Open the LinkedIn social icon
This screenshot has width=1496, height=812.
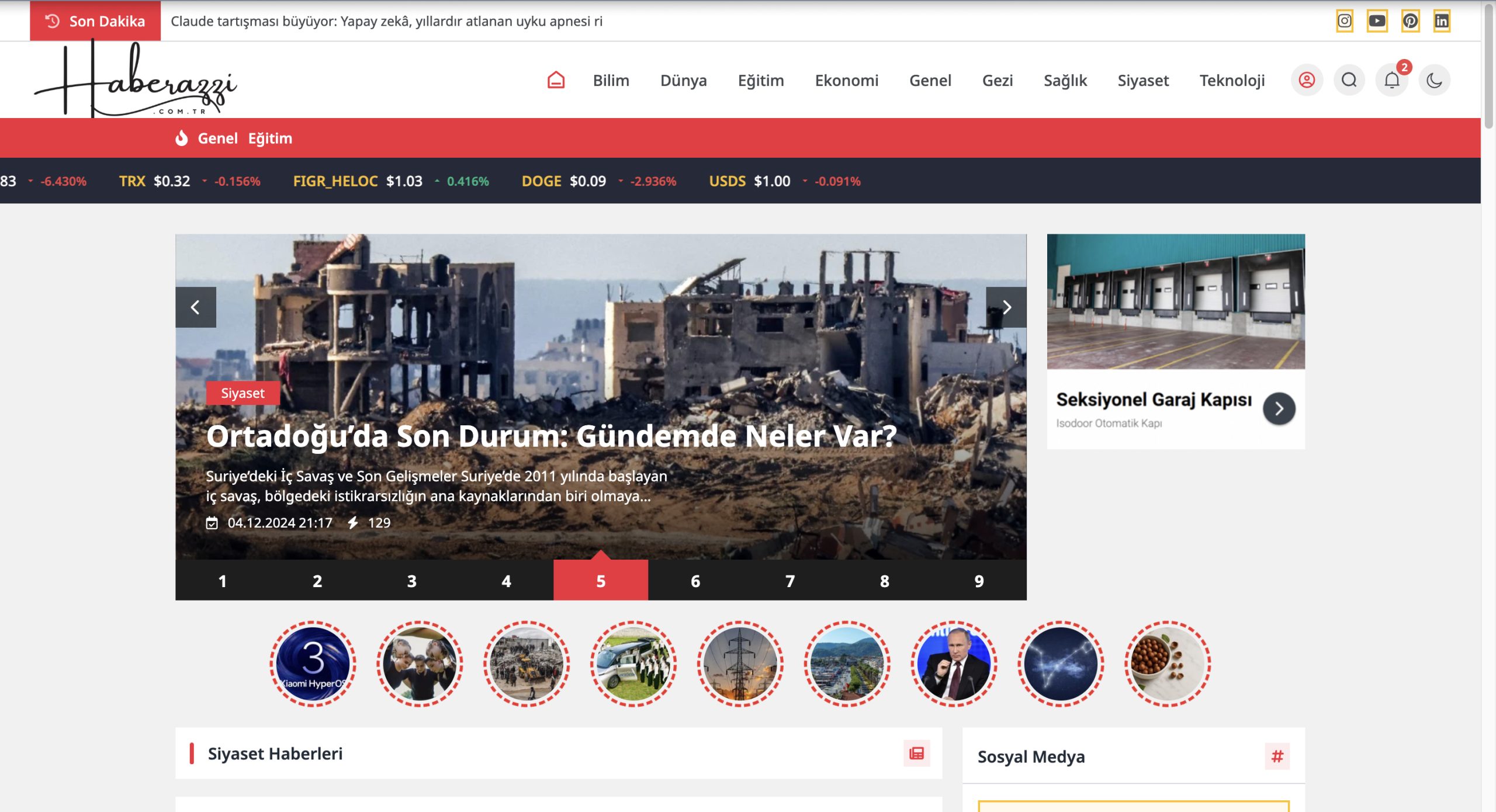pos(1442,21)
